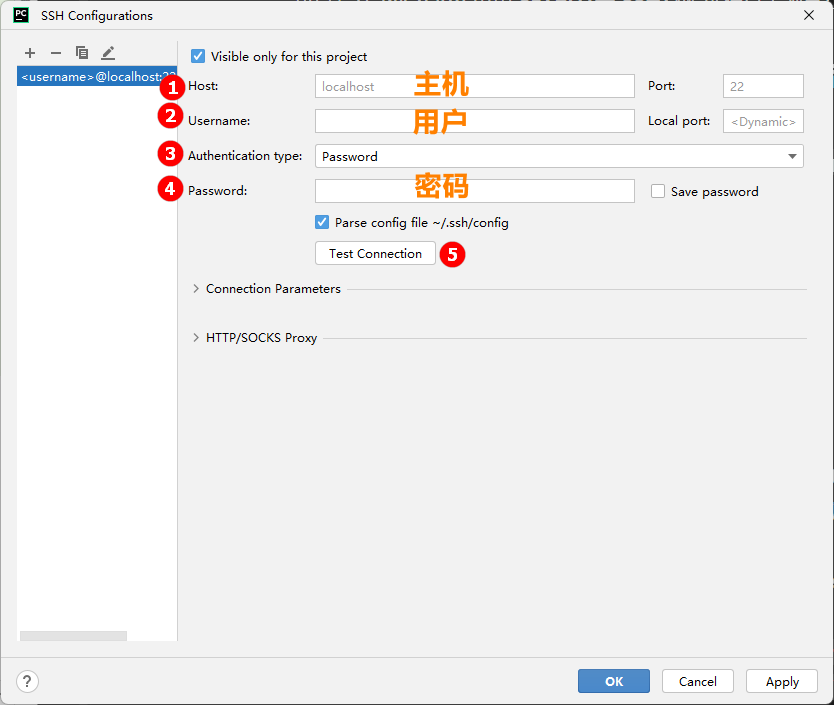Expand the Connection Parameters section
834x705 pixels.
tap(196, 289)
